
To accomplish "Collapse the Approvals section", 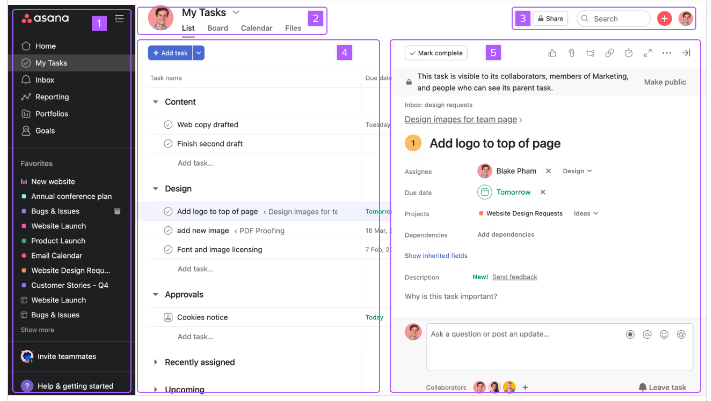I will pyautogui.click(x=156, y=295).
